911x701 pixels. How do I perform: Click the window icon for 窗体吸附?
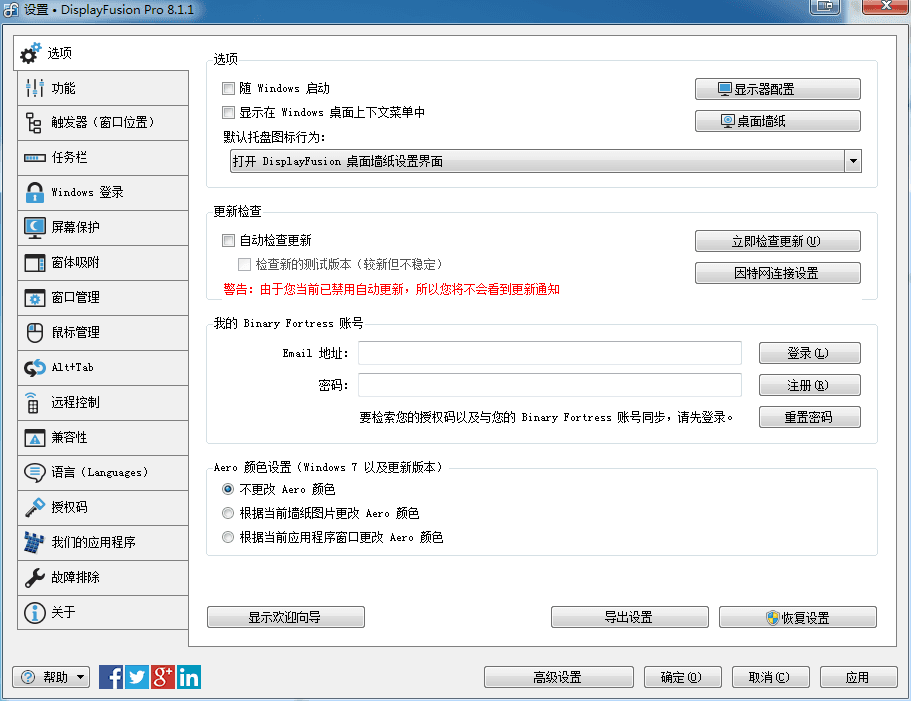tap(35, 263)
